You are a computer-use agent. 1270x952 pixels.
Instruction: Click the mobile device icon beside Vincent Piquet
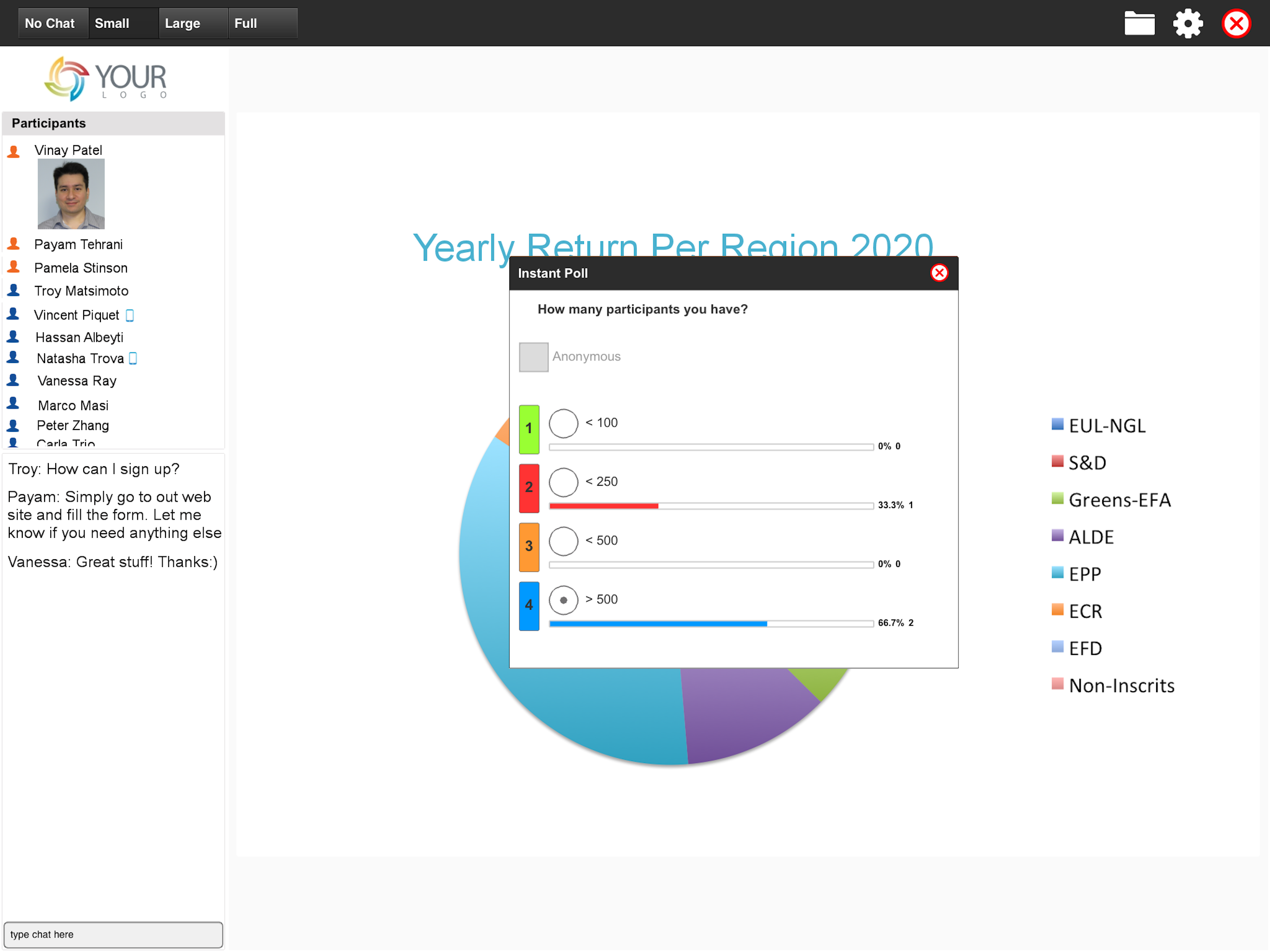click(130, 315)
